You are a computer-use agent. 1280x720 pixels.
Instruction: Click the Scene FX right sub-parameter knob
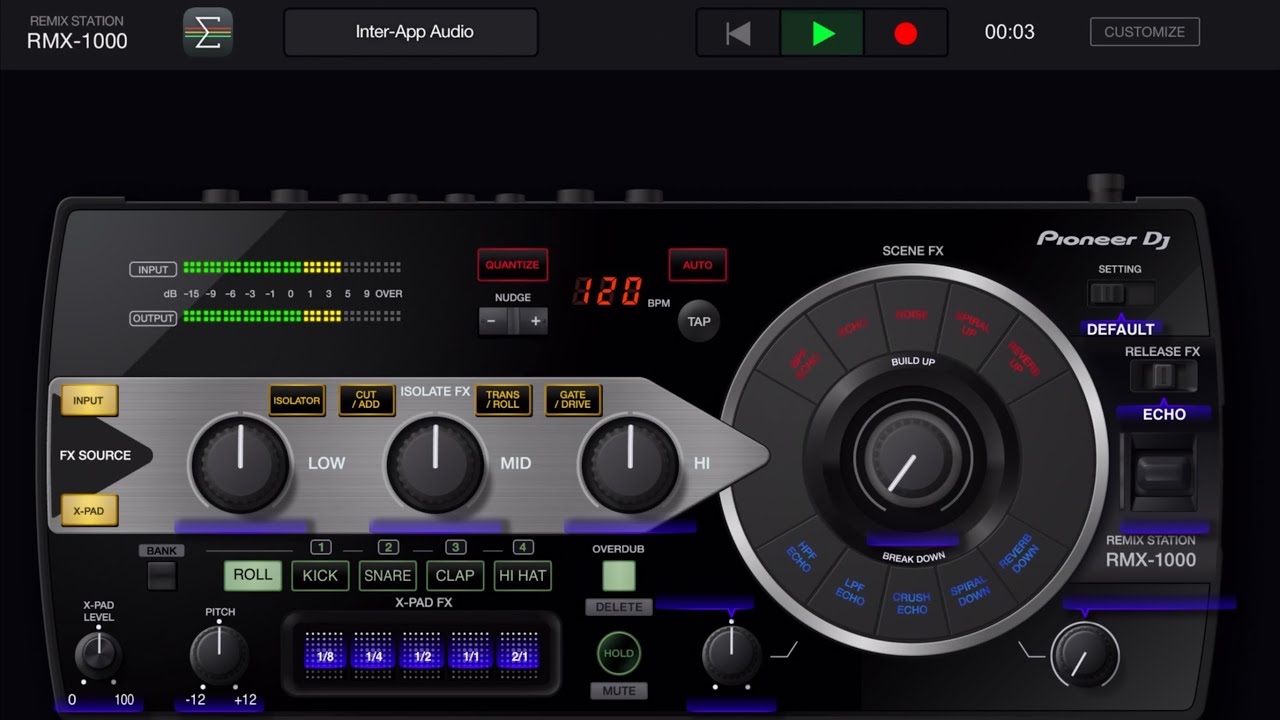tap(1085, 655)
